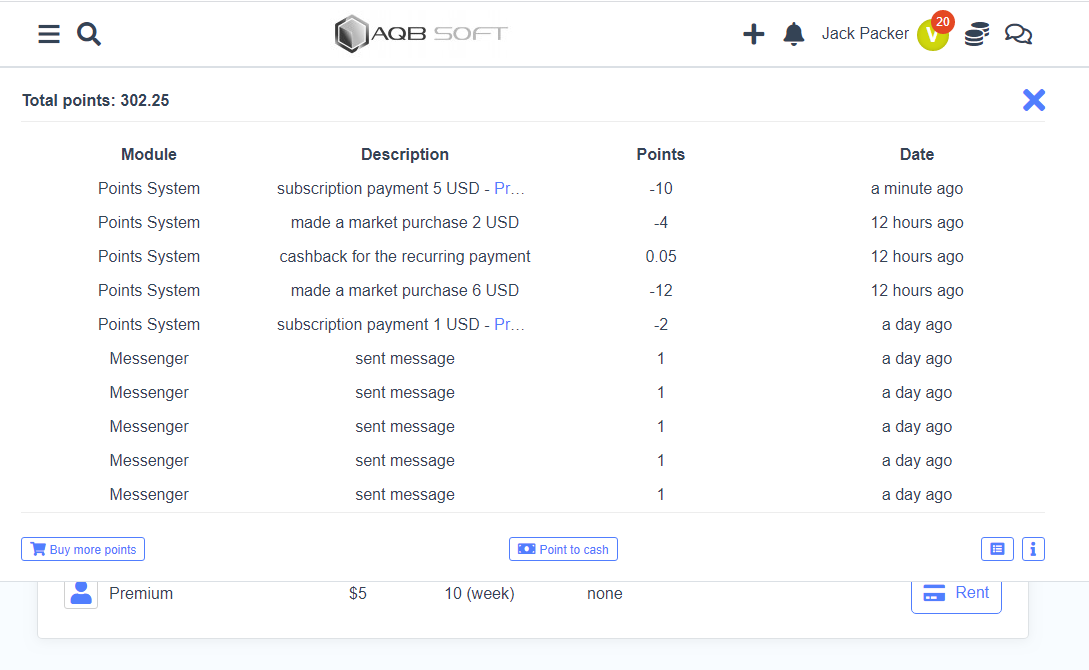Click the plus create icon
The height and width of the screenshot is (670, 1089).
pyautogui.click(x=753, y=35)
